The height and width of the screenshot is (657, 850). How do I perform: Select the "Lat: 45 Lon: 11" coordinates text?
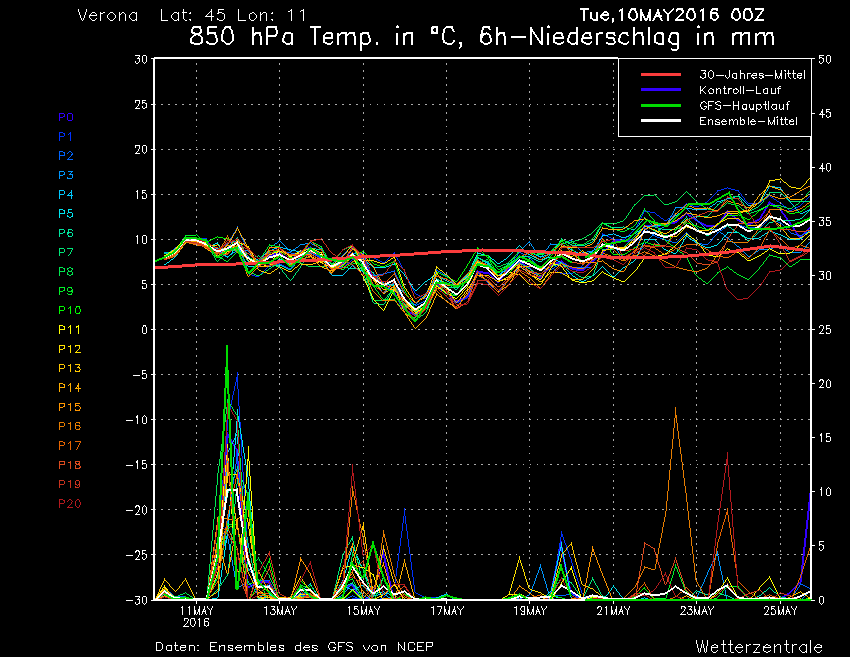[233, 15]
